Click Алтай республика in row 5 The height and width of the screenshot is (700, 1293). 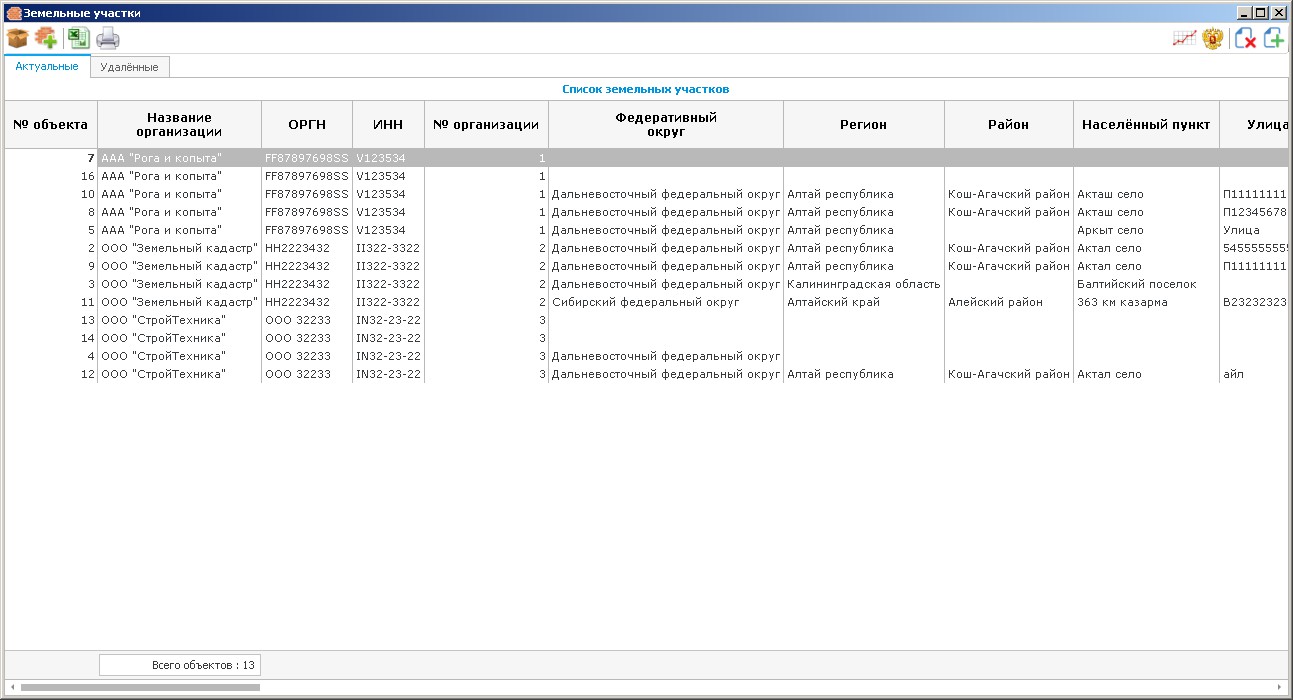[x=864, y=230]
